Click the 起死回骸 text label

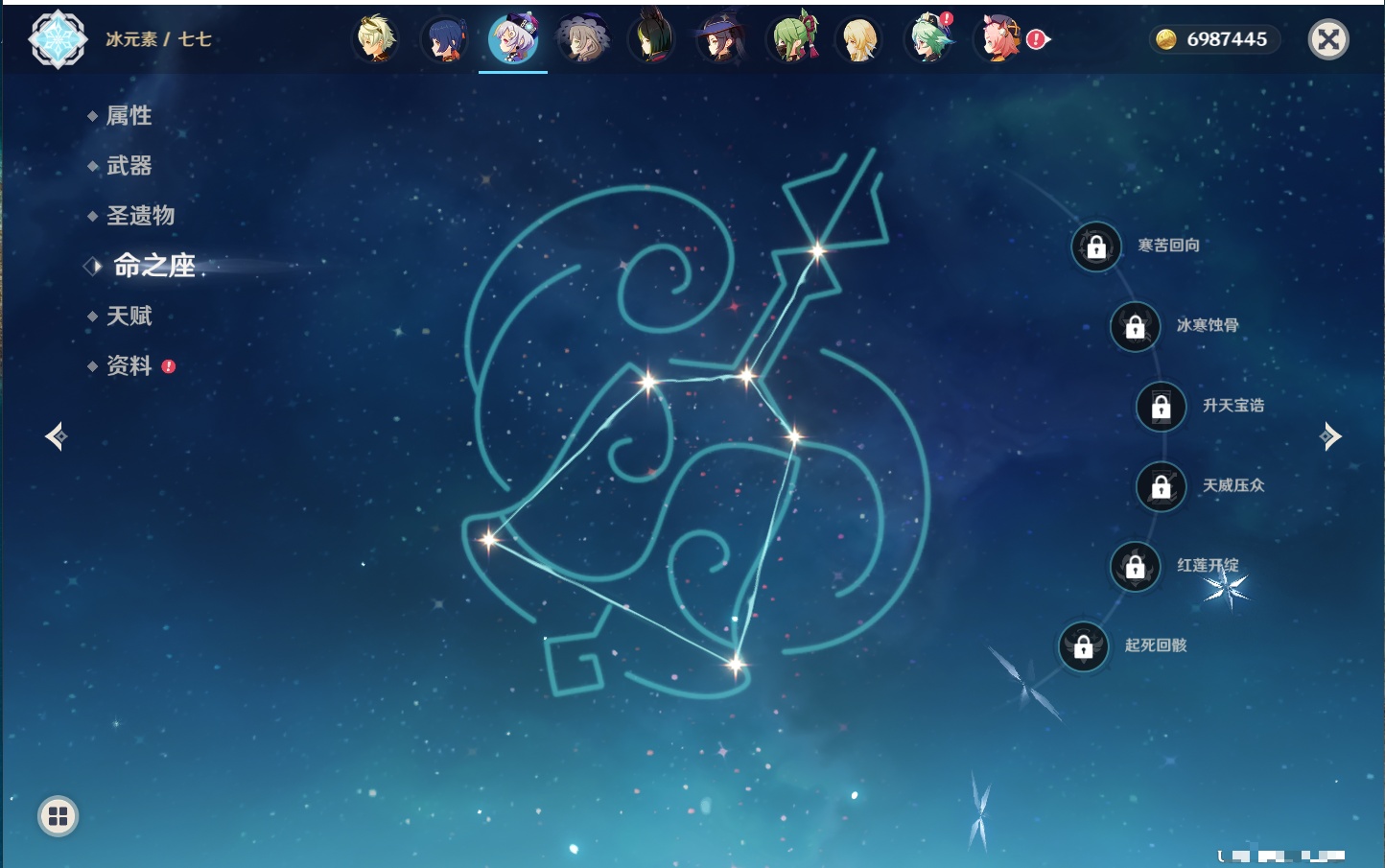point(1156,645)
